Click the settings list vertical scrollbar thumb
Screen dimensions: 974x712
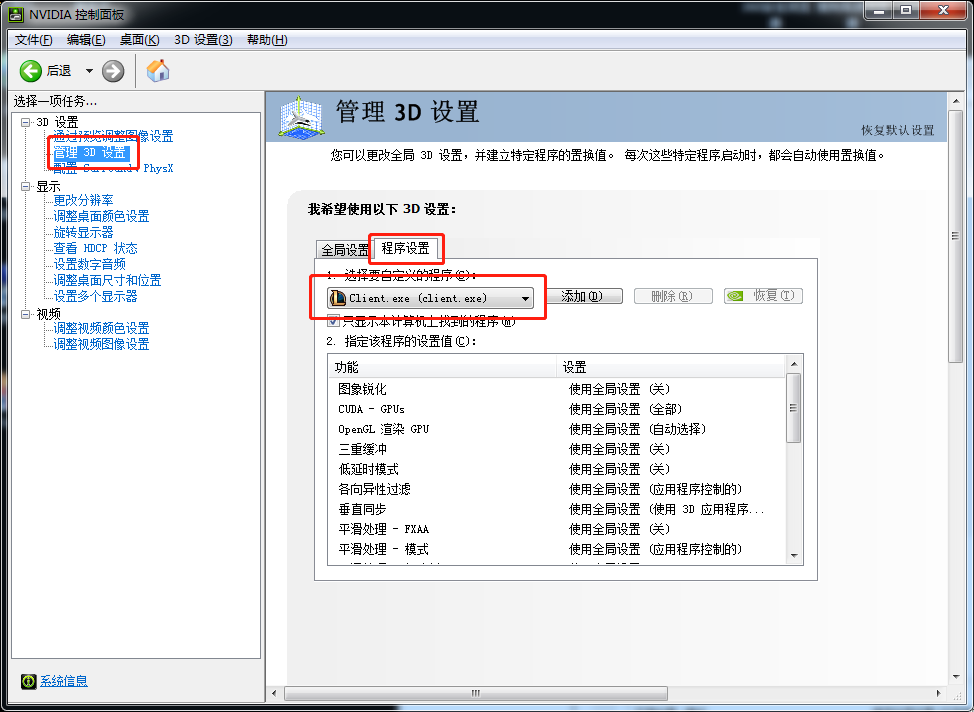[x=793, y=408]
